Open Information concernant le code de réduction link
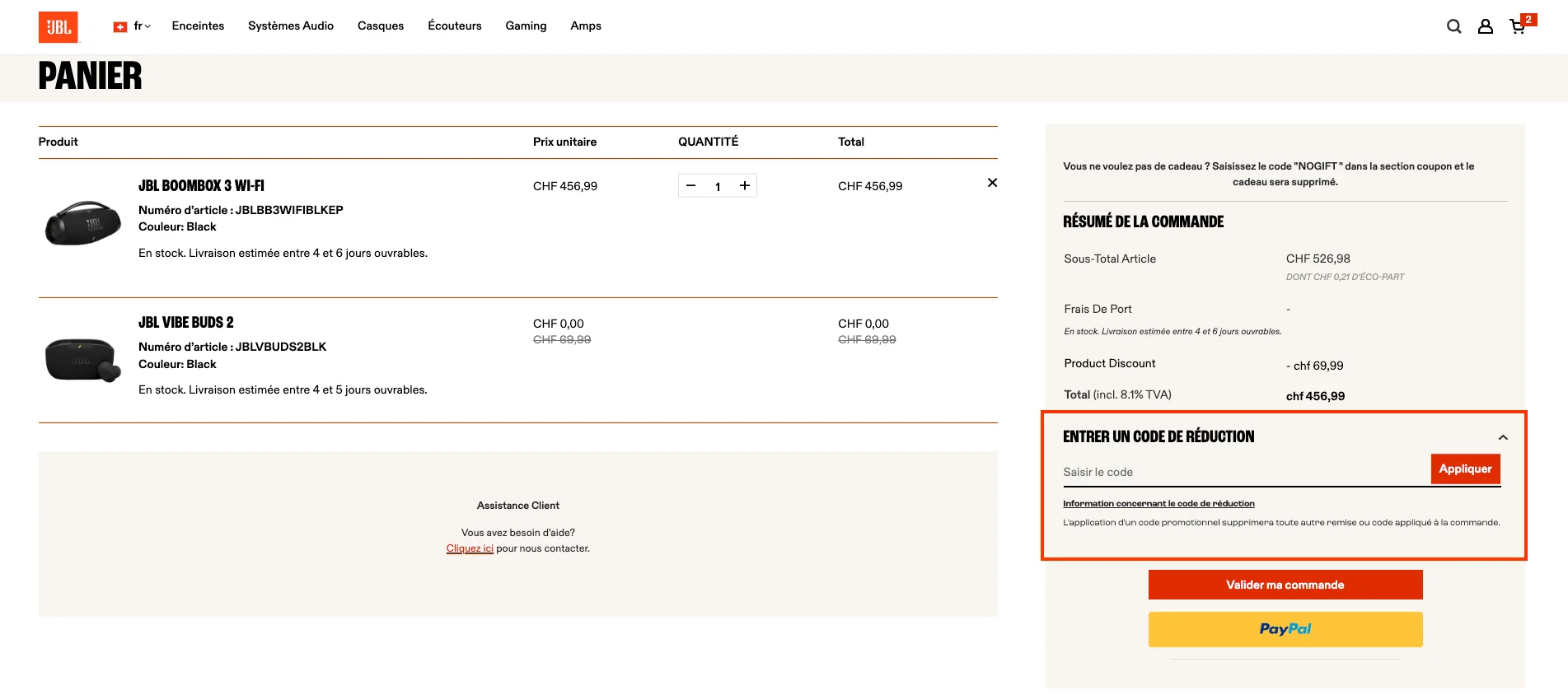Viewport: 1568px width, 695px height. pos(1158,503)
